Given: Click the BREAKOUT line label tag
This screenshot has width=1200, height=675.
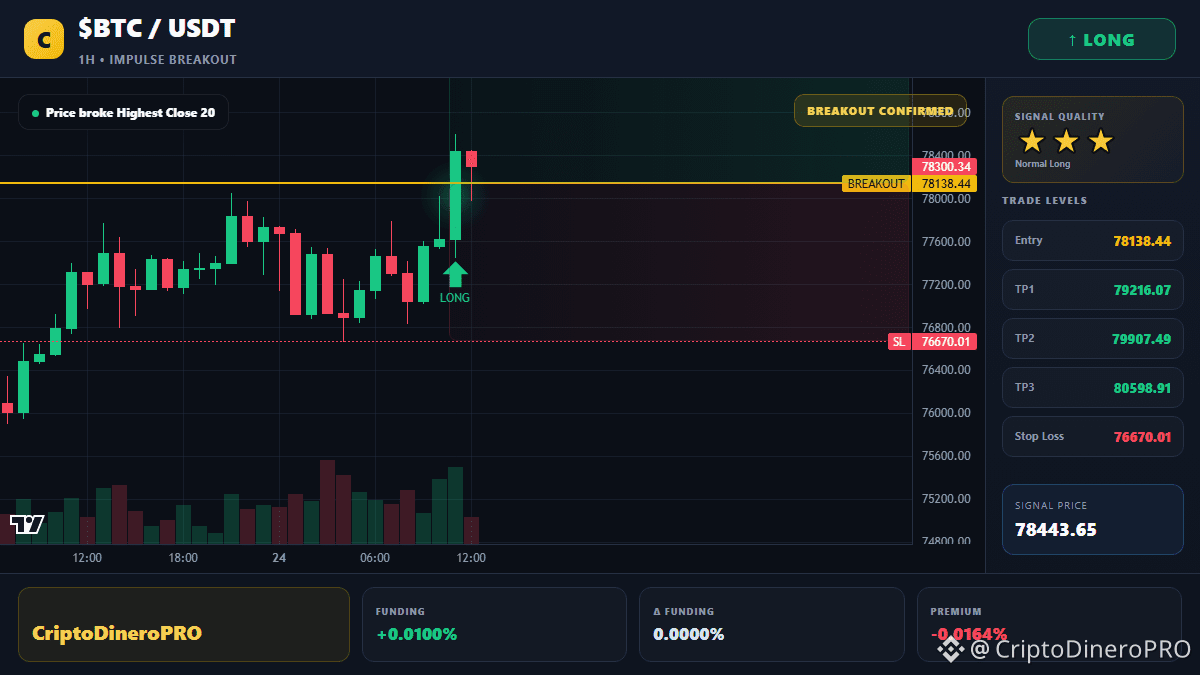Looking at the screenshot, I should [876, 184].
